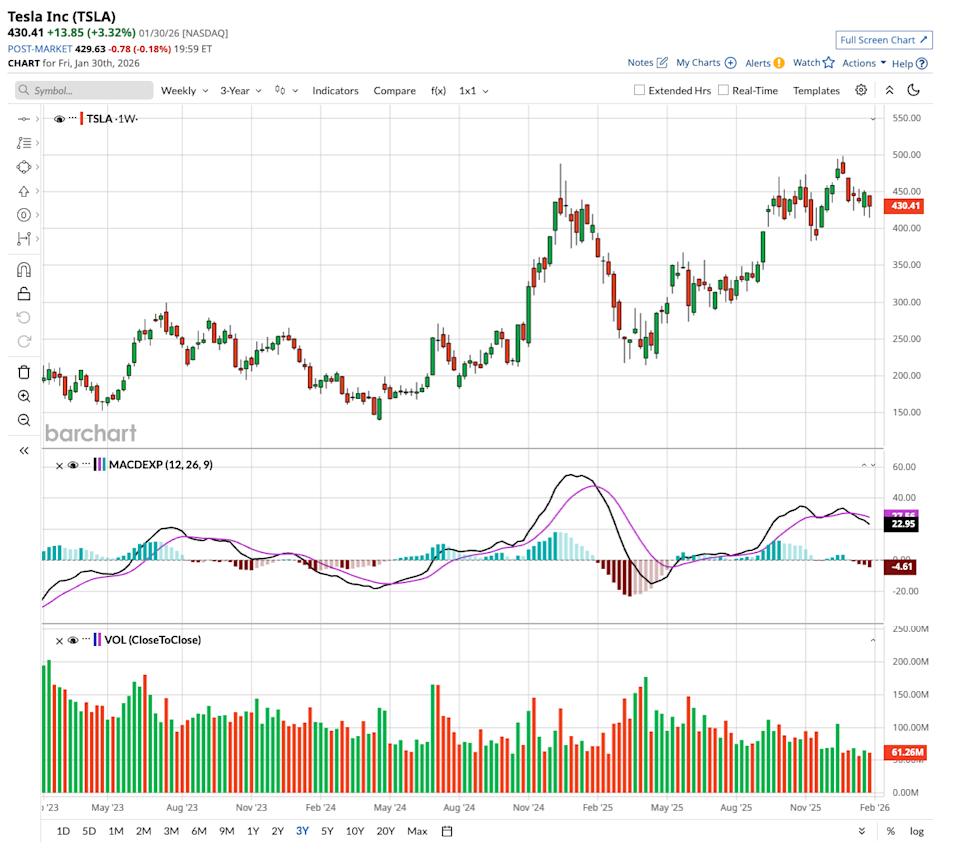
Task: Toggle visibility of the MACDEXP indicator
Action: coord(72,464)
